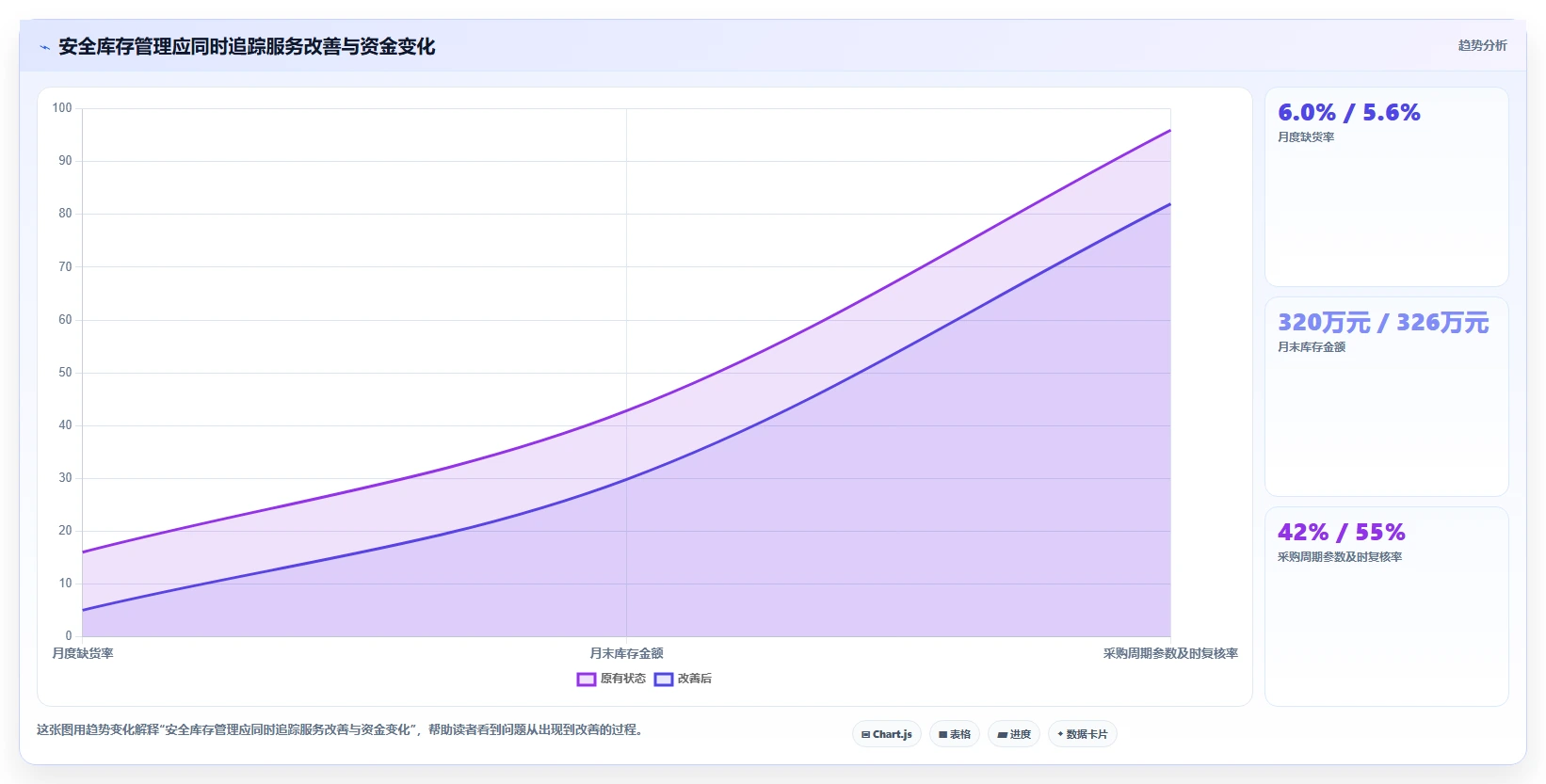Click the chart title 安全库存管理应同时追踪服务改善与资金变化

tap(247, 47)
